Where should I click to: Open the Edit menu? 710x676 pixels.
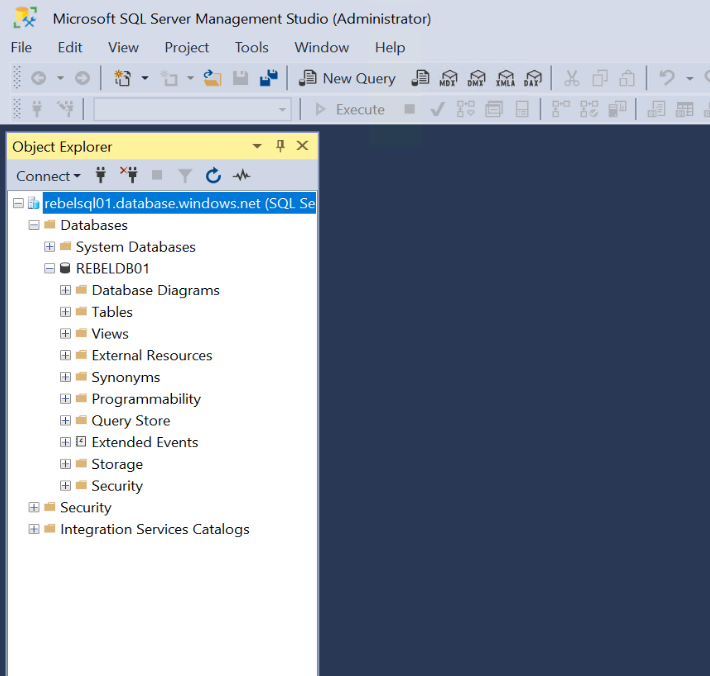coord(70,47)
